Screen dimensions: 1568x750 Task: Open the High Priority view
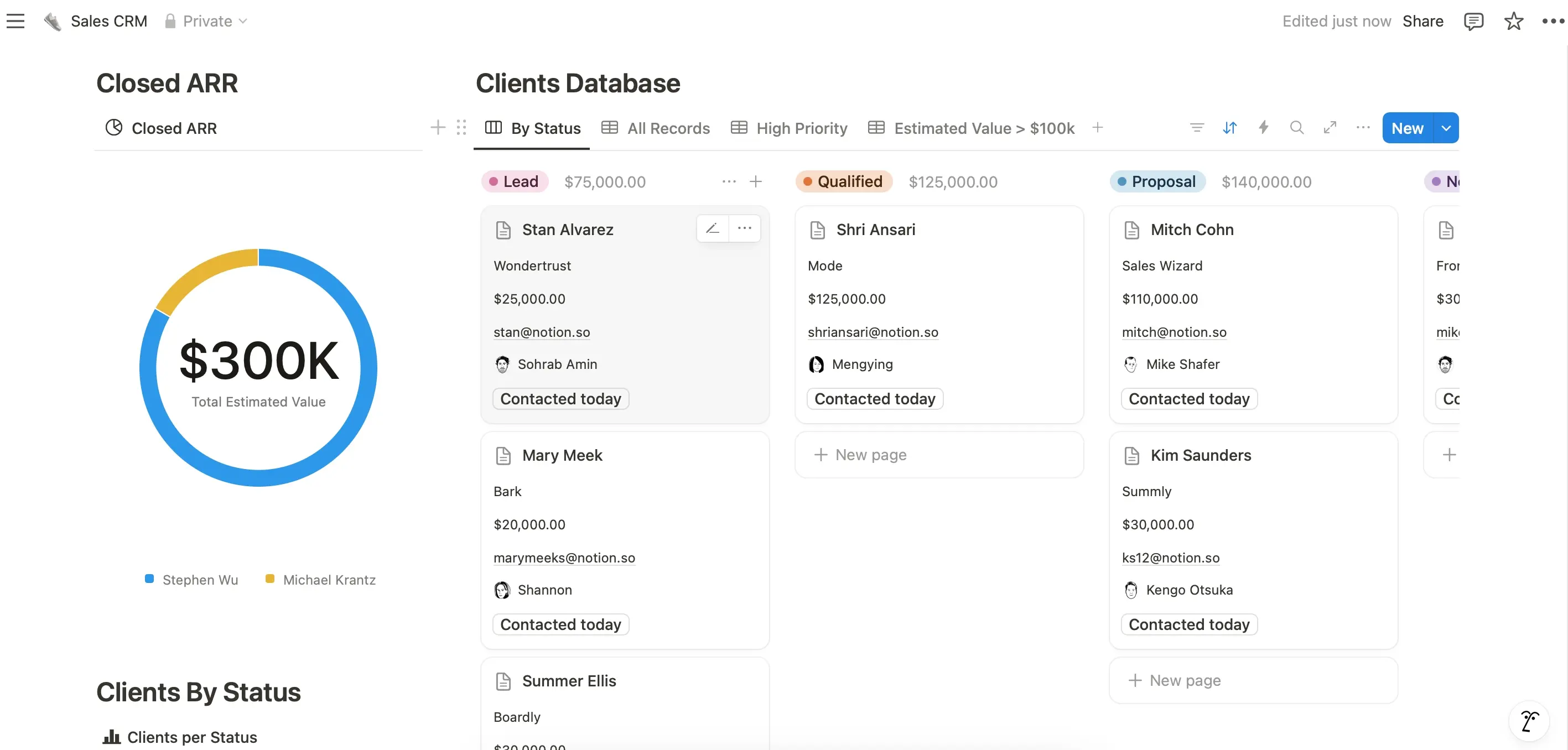tap(789, 128)
